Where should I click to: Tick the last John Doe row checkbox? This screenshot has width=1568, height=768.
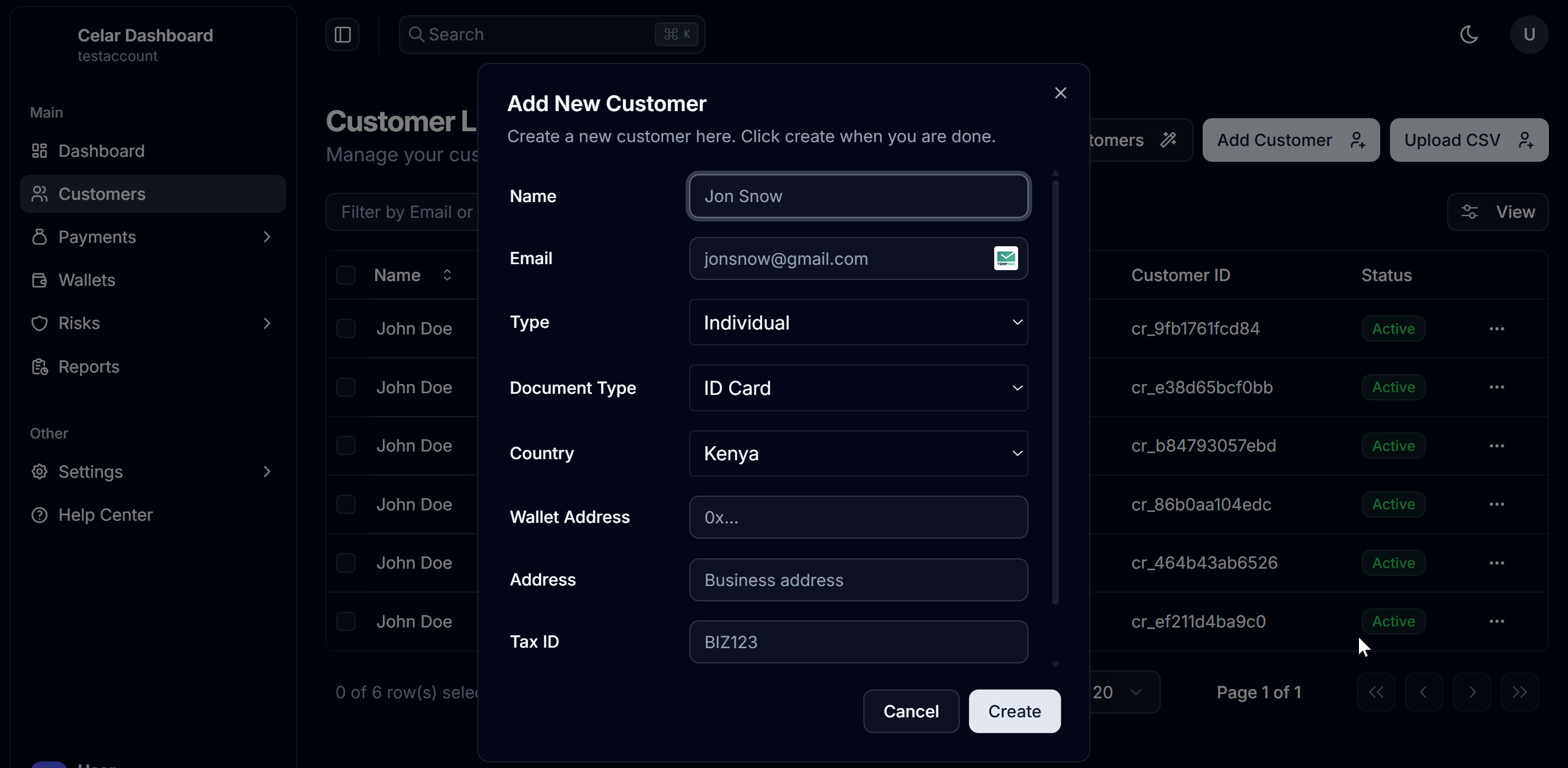pyautogui.click(x=346, y=621)
